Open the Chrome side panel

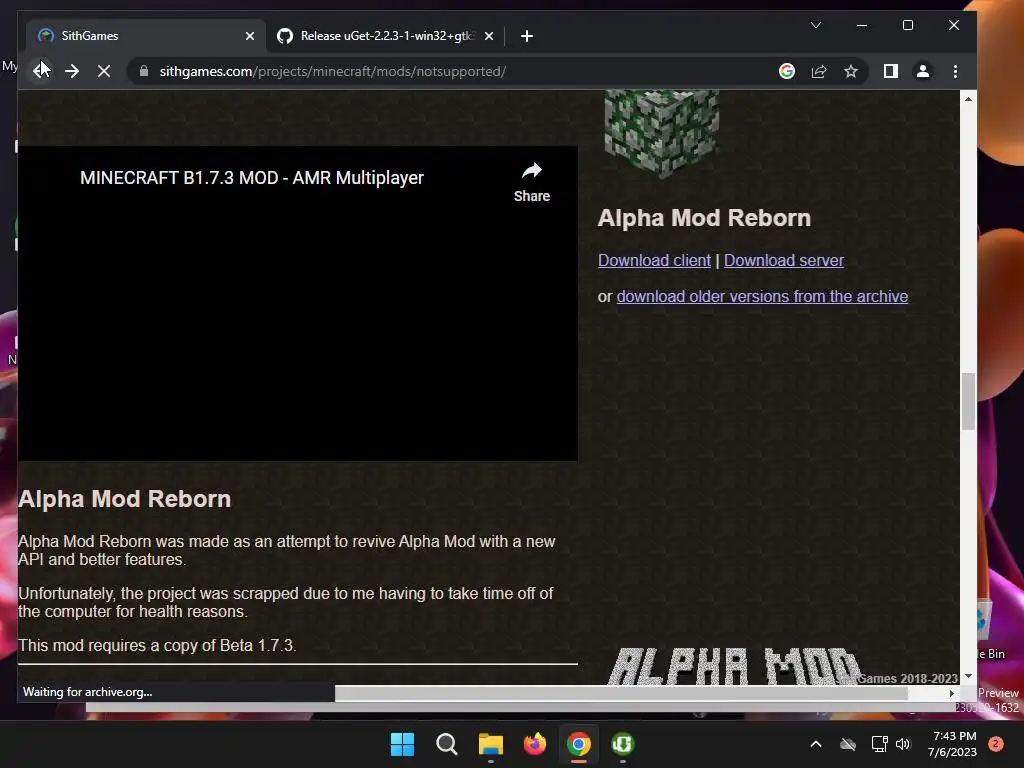pyautogui.click(x=891, y=71)
